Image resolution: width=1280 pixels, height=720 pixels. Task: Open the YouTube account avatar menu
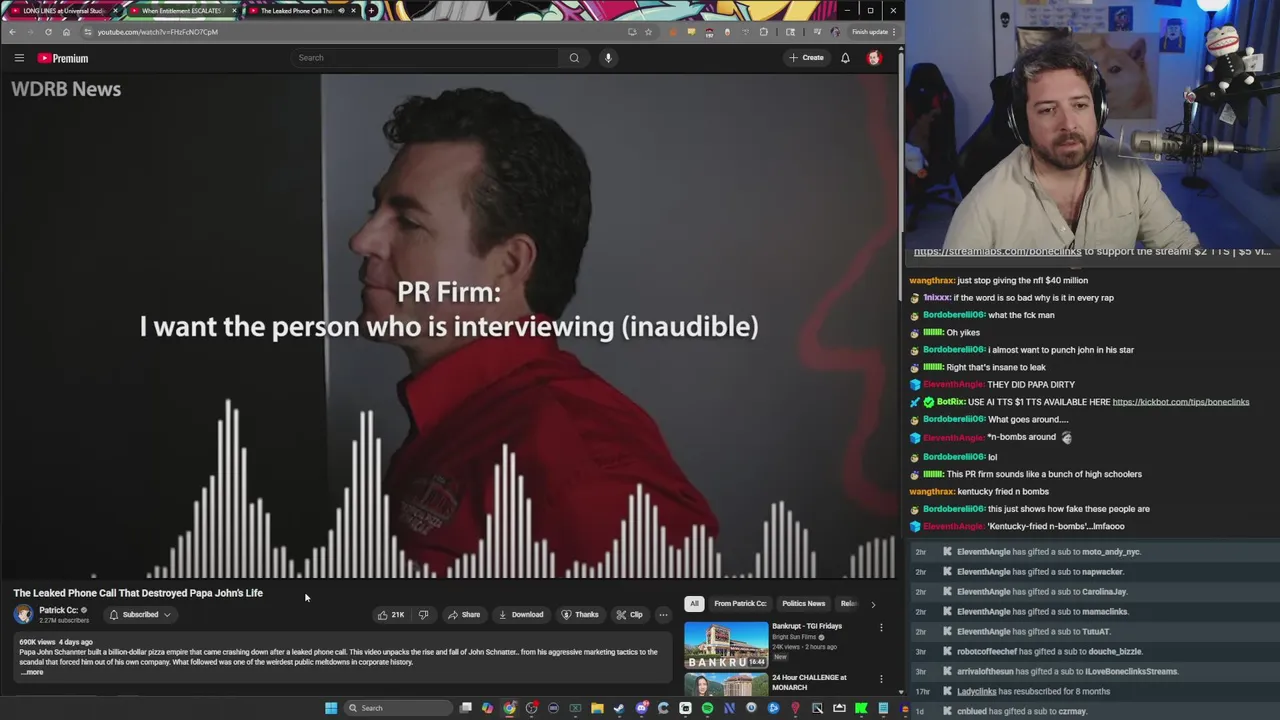point(874,58)
